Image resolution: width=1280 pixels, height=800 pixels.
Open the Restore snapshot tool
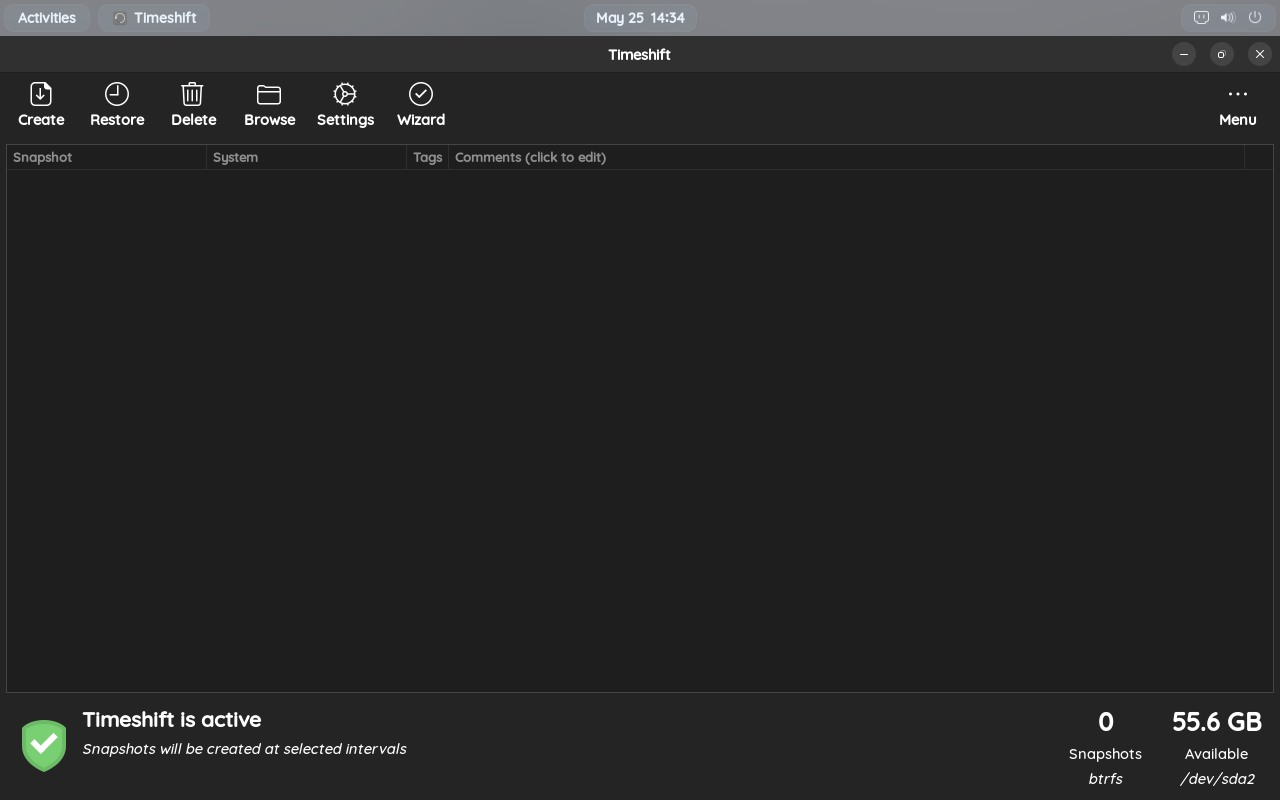(x=117, y=105)
